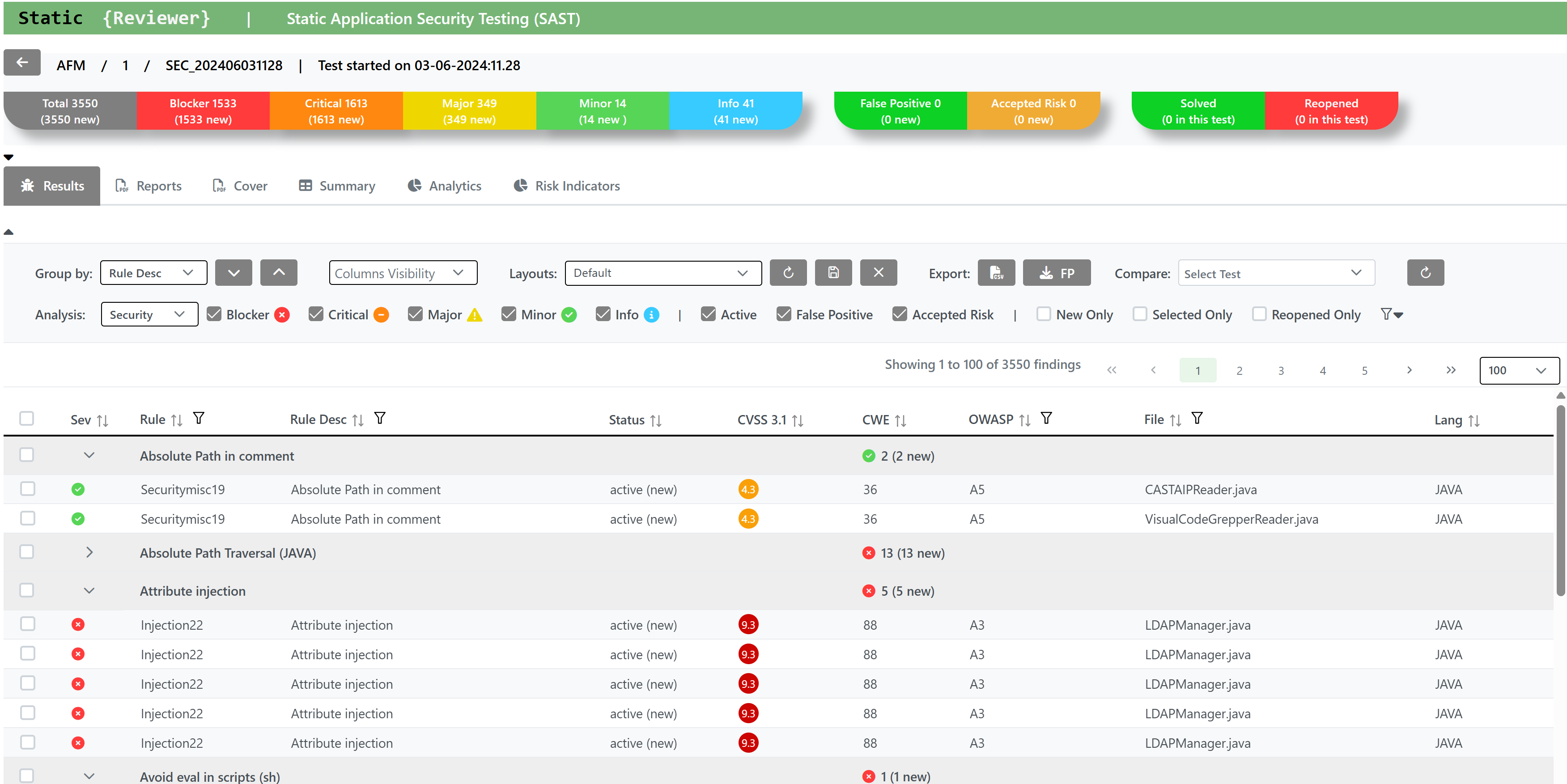Open the Rule column filter icon
Image resolution: width=1567 pixels, height=784 pixels.
(x=198, y=419)
